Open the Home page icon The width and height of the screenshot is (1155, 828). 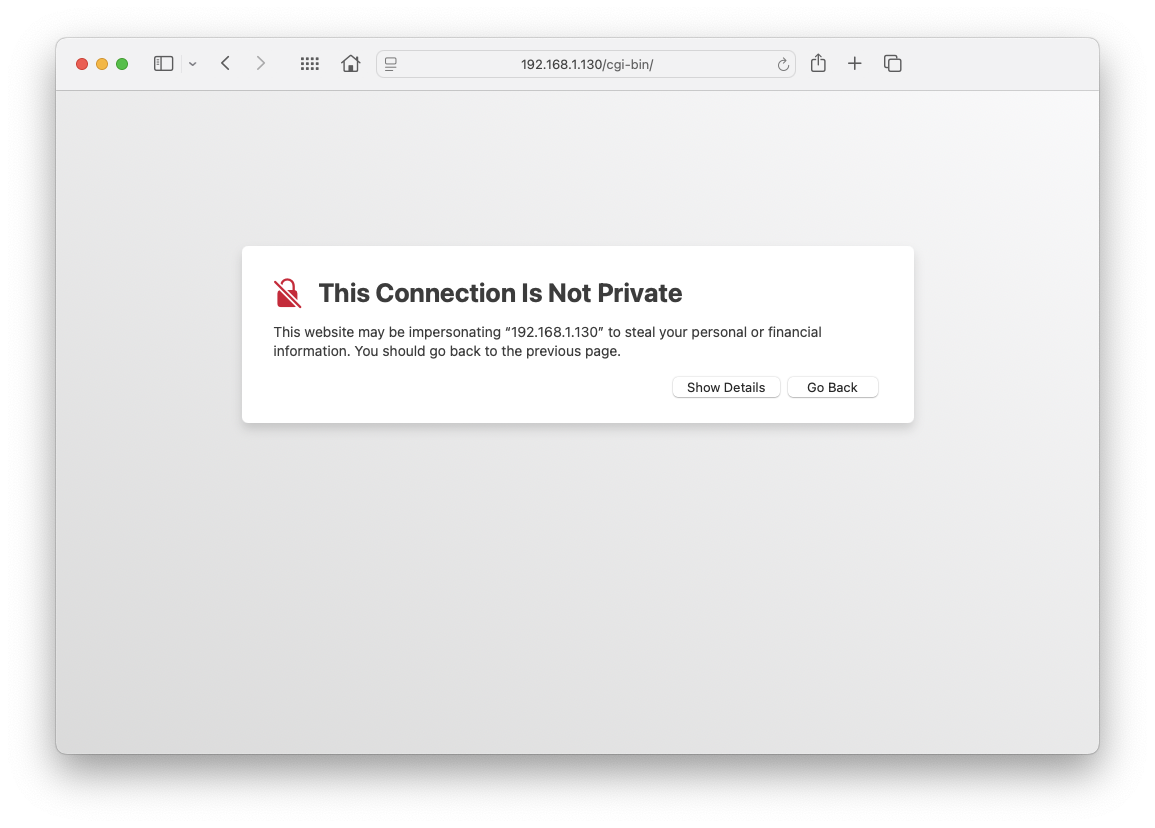[x=351, y=64]
